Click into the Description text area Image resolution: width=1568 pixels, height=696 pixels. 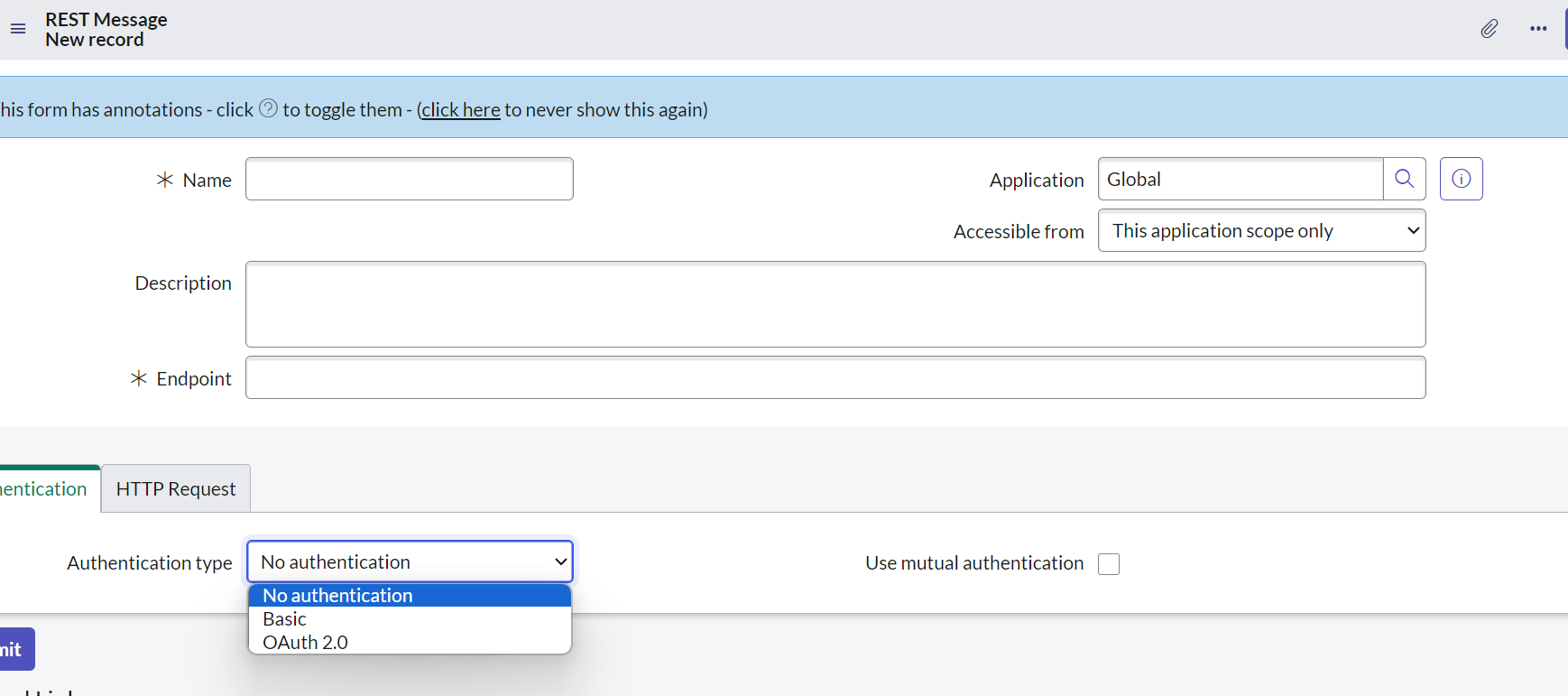tap(835, 304)
